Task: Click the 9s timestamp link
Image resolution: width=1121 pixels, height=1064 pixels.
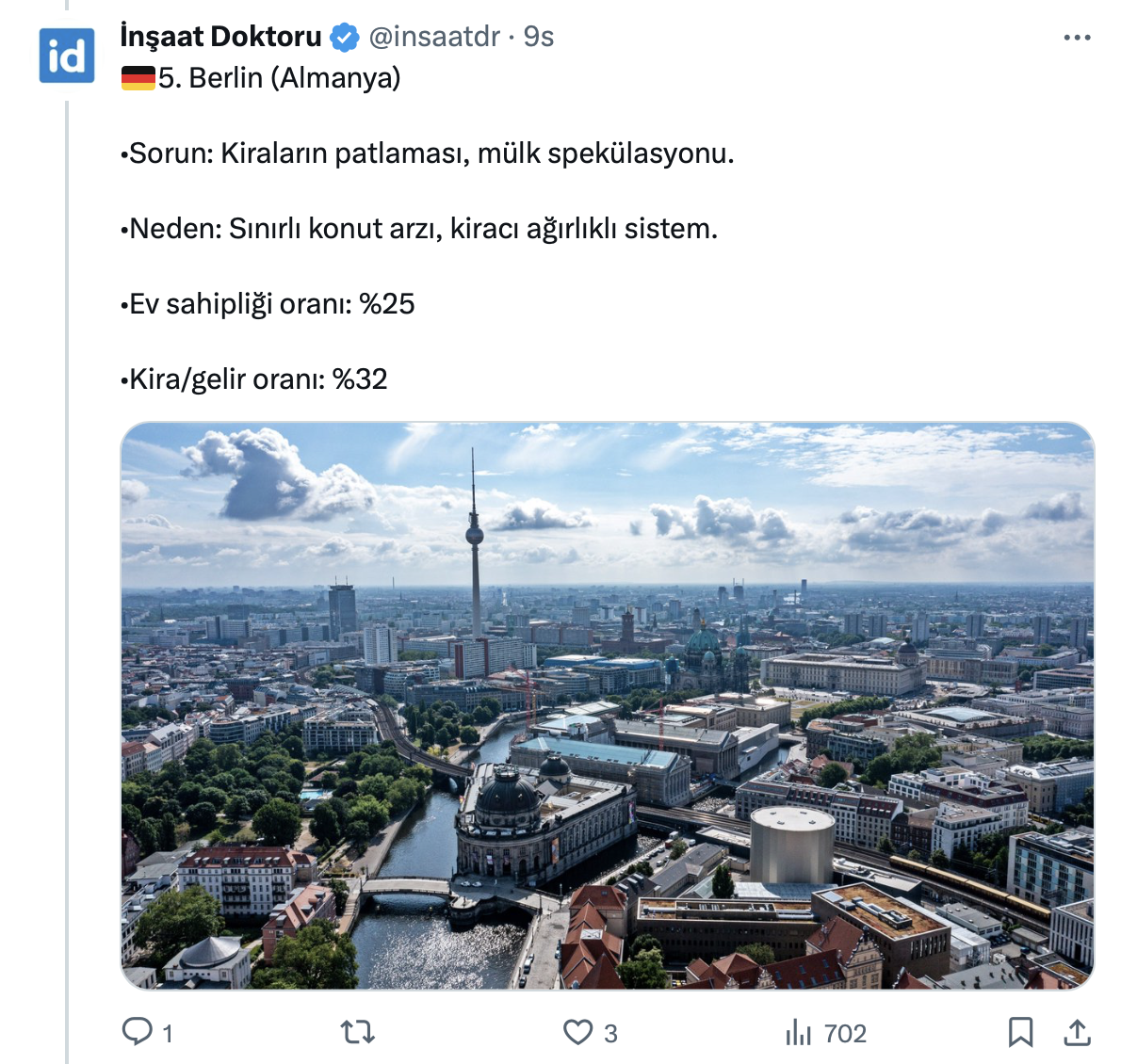Action: coord(539,37)
